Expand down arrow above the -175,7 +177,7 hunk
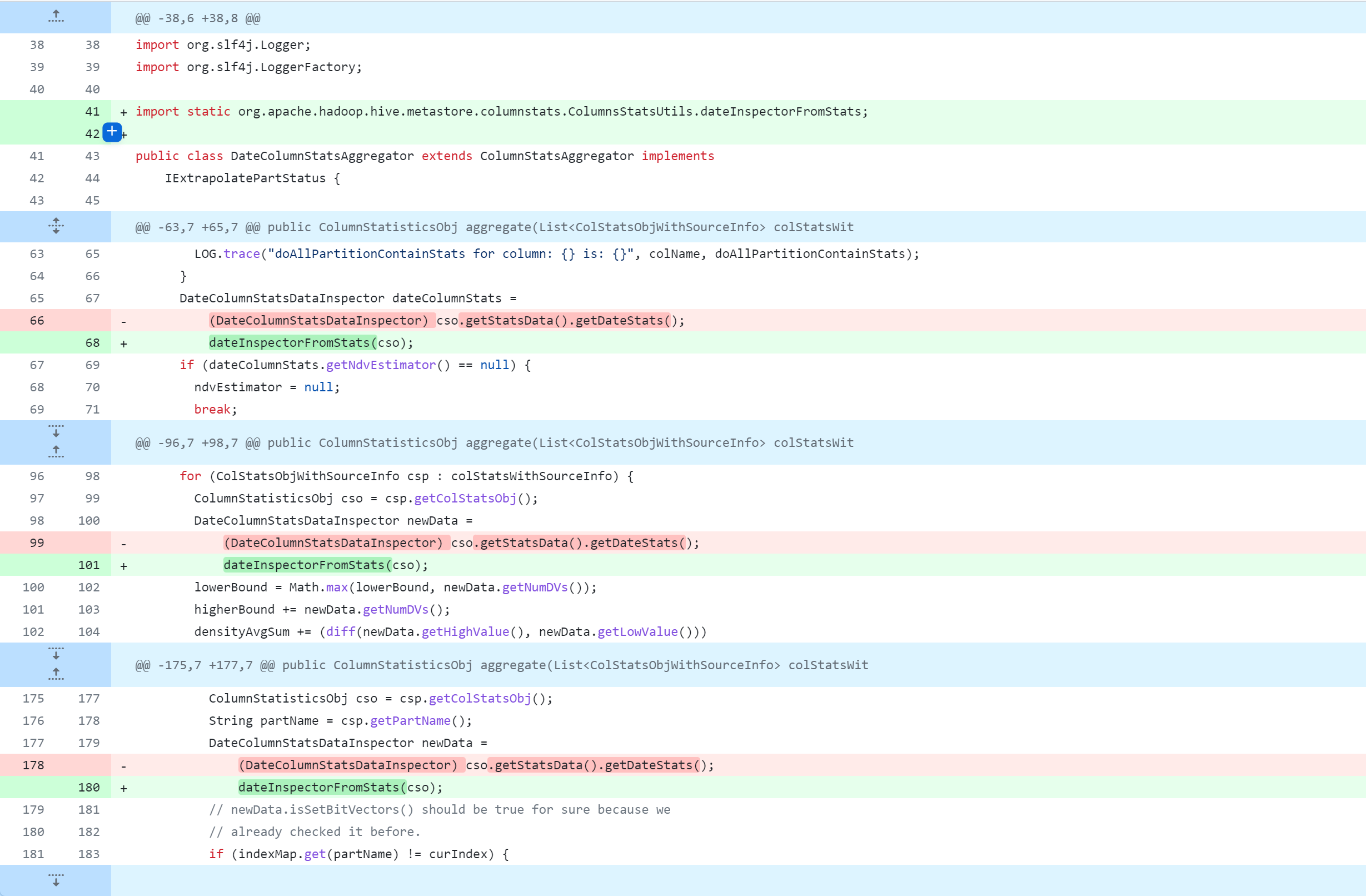1366x896 pixels. (x=56, y=653)
